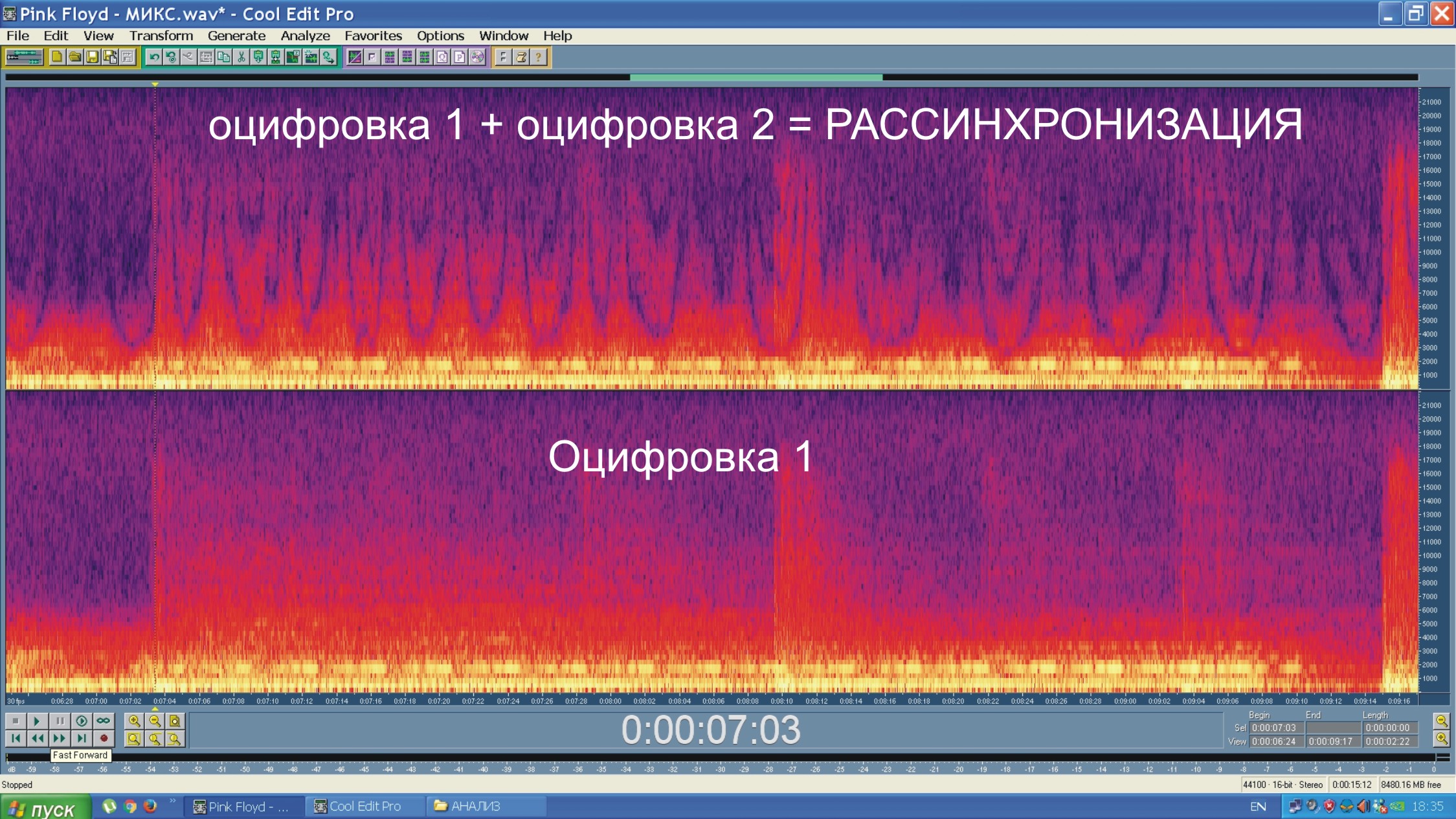Click the question mark help icon
Image resolution: width=1456 pixels, height=819 pixels.
tap(538, 58)
